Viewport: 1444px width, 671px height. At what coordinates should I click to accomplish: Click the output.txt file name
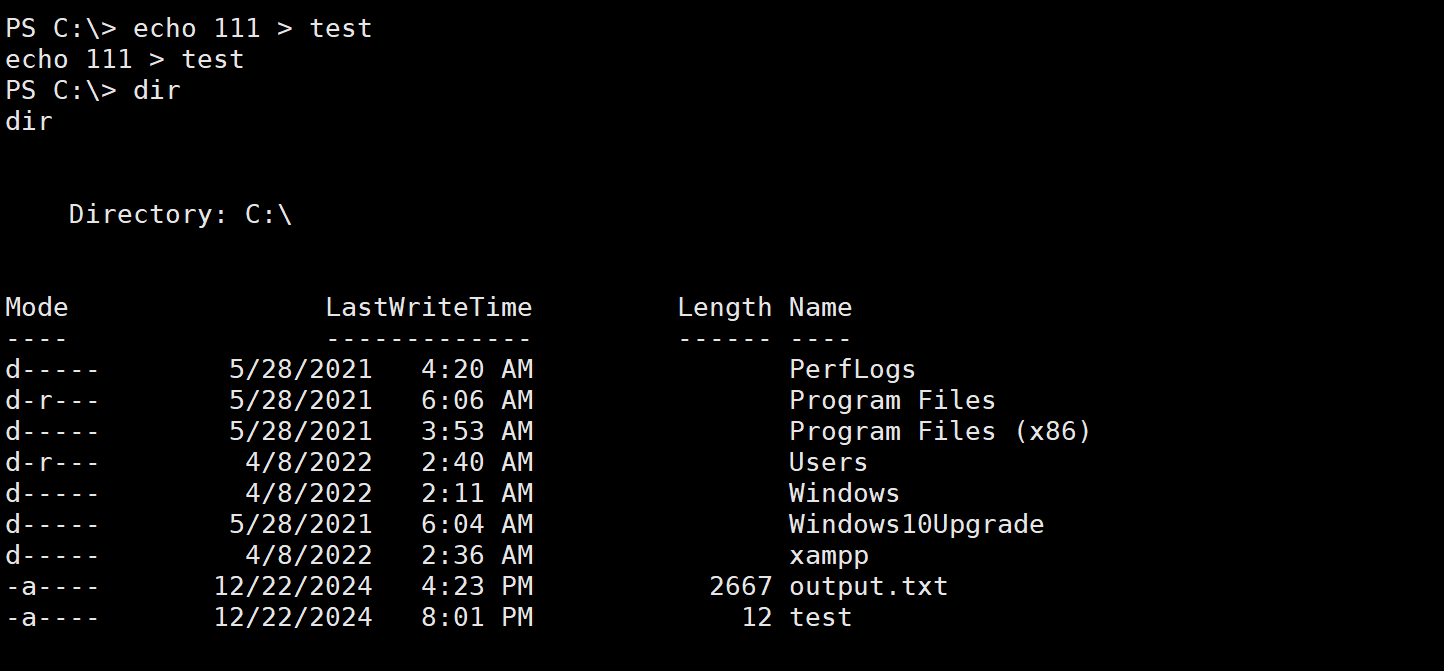click(868, 587)
